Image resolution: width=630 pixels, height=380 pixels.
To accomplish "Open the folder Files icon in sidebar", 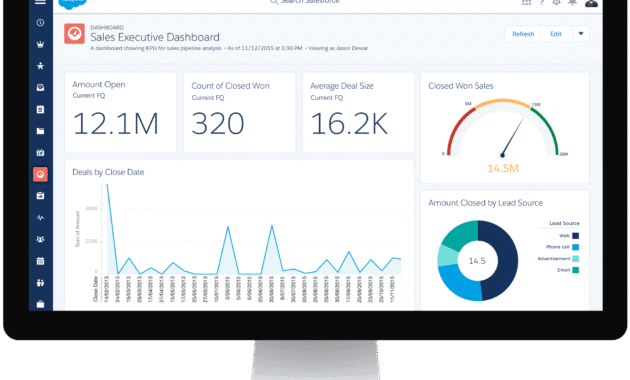I will tap(40, 131).
